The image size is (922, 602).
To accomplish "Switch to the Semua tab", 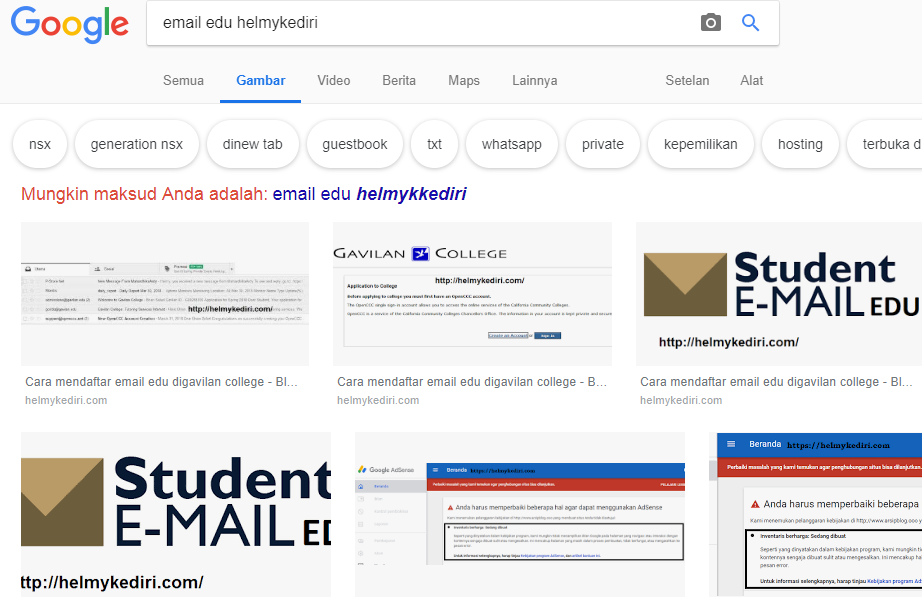I will pyautogui.click(x=183, y=81).
